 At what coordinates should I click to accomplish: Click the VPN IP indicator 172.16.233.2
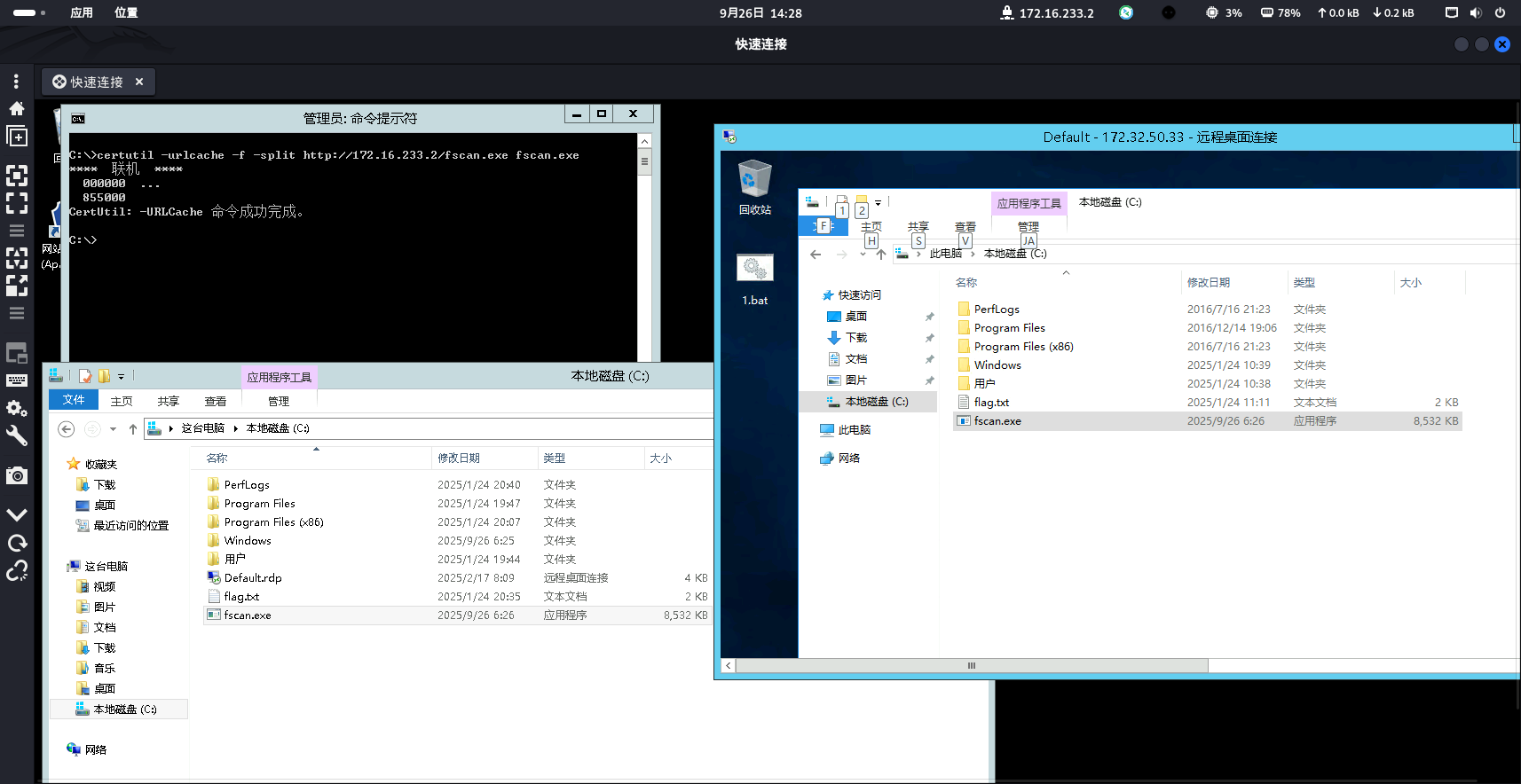(1047, 12)
